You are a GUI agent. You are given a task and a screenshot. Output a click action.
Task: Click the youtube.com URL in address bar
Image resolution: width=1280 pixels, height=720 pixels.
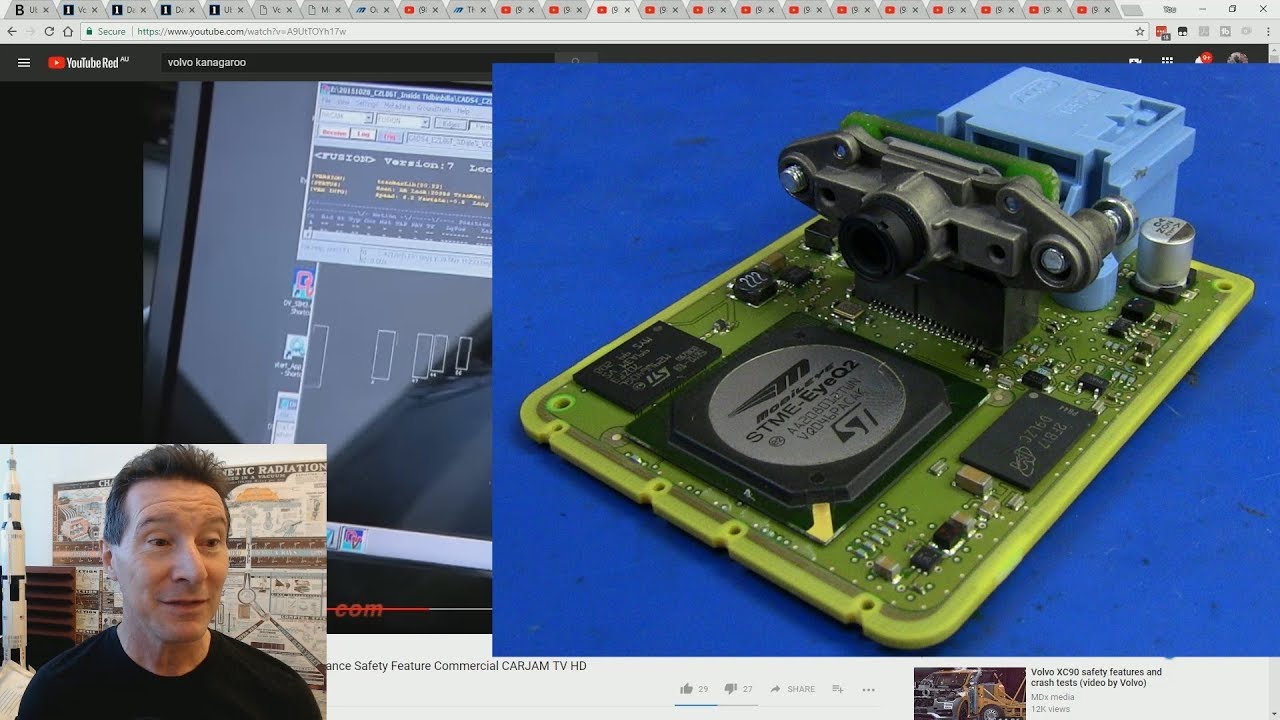point(241,31)
